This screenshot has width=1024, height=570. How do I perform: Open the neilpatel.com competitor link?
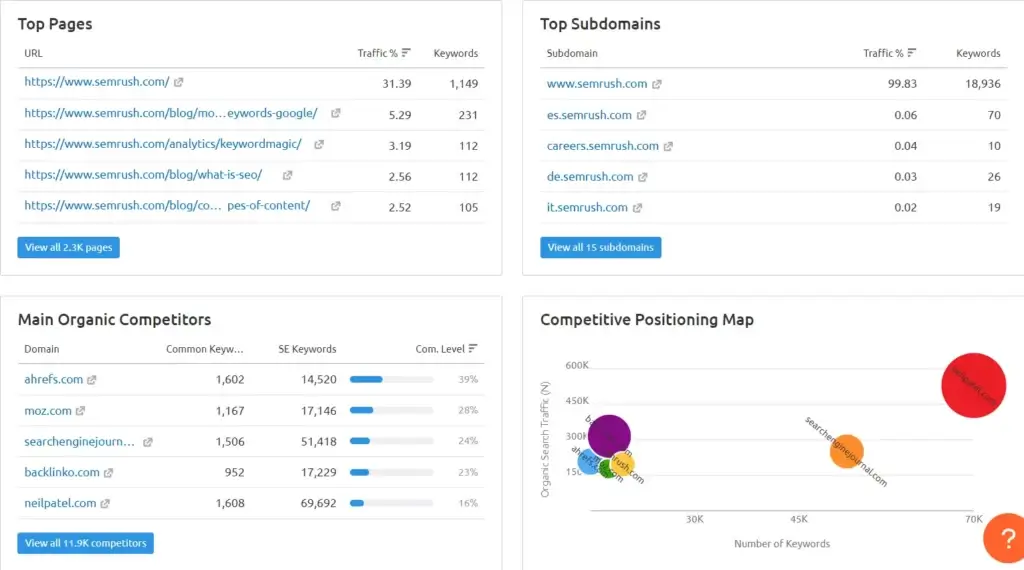(60, 503)
